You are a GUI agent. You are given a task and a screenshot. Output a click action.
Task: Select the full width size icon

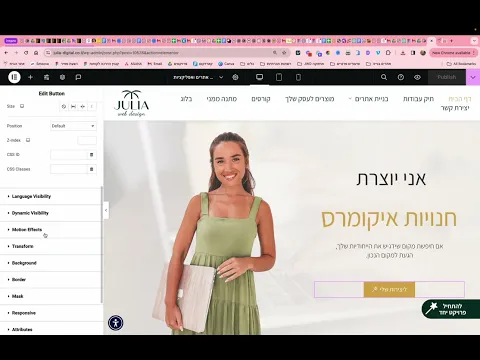73,107
